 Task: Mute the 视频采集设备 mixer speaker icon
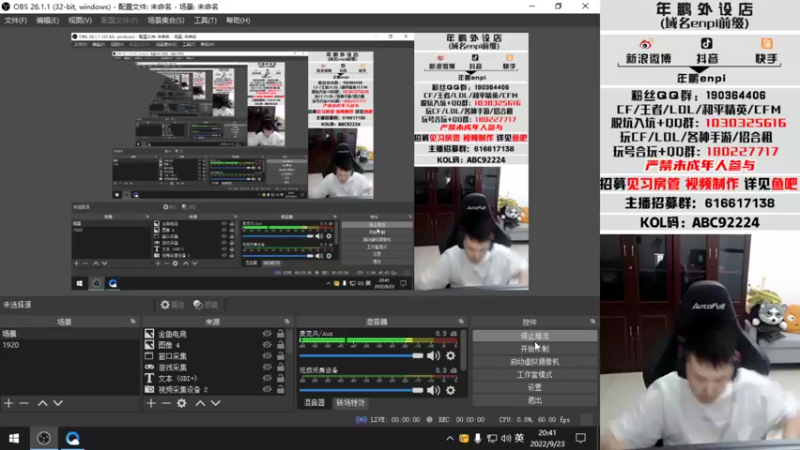tap(433, 390)
